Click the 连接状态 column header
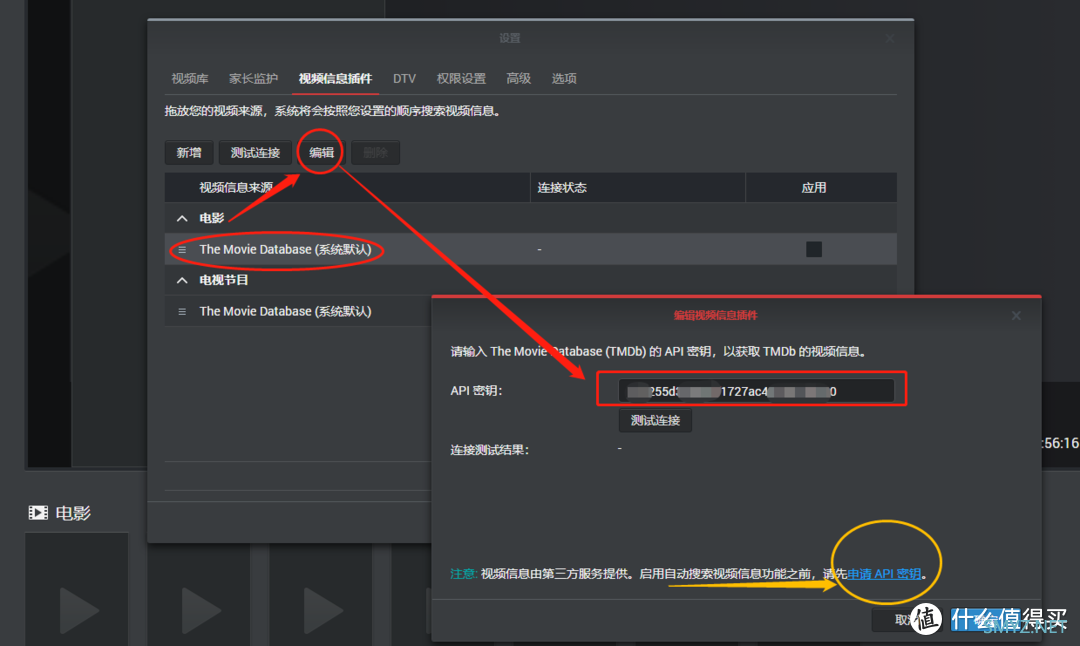Viewport: 1080px width, 646px height. 638,187
